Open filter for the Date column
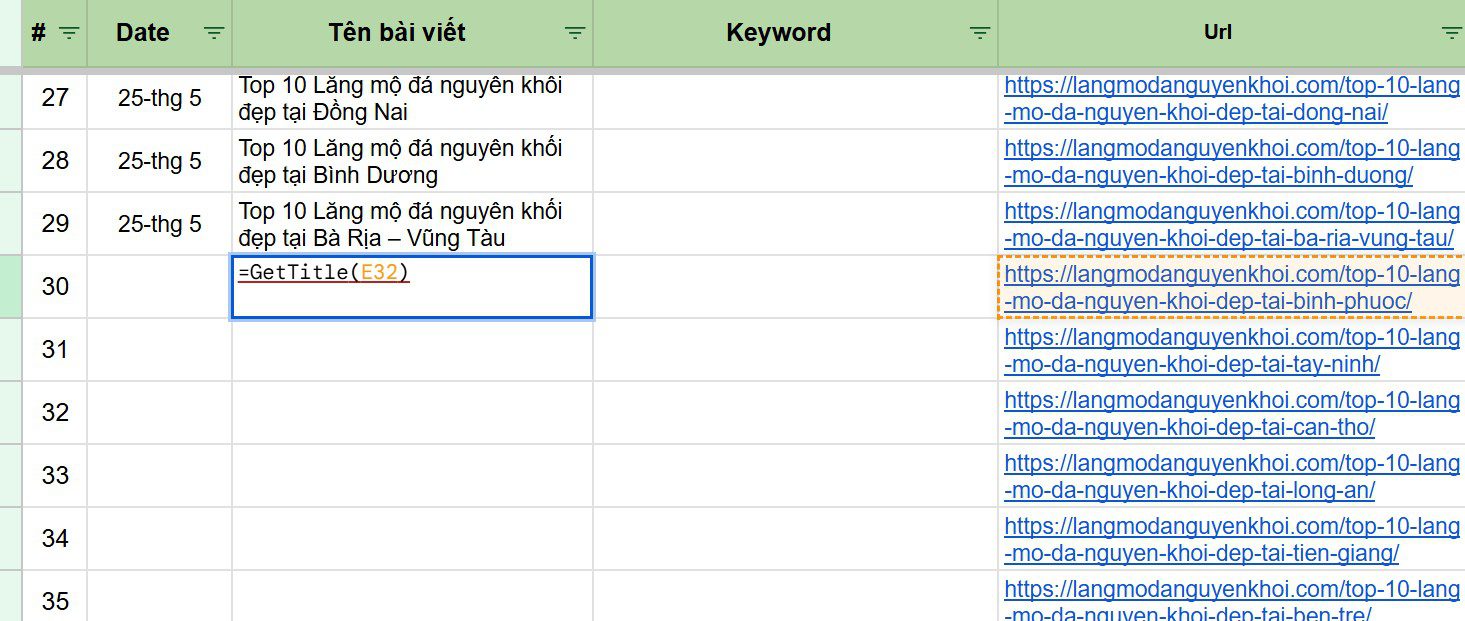Viewport: 1465px width, 621px height. tap(214, 33)
